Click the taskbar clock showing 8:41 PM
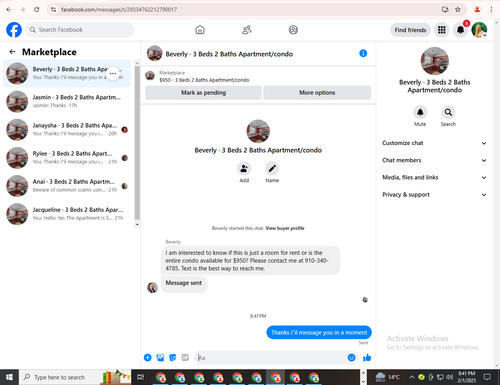 466,377
